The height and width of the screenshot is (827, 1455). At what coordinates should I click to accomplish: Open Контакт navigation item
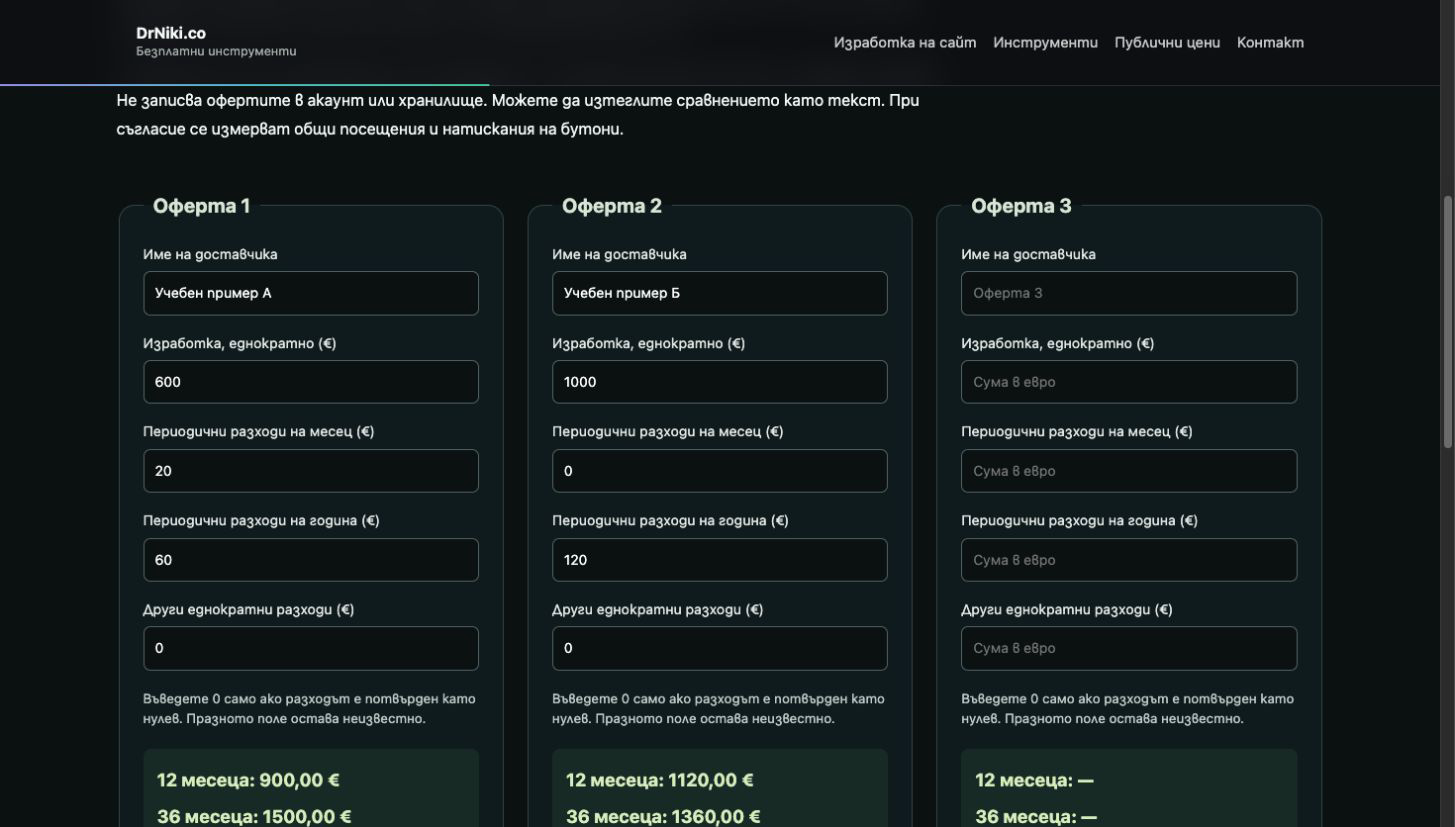point(1270,42)
